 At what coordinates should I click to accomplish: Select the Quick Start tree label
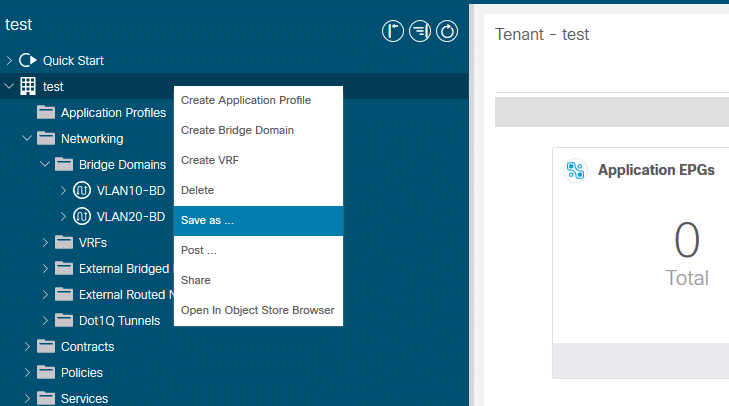(x=73, y=61)
